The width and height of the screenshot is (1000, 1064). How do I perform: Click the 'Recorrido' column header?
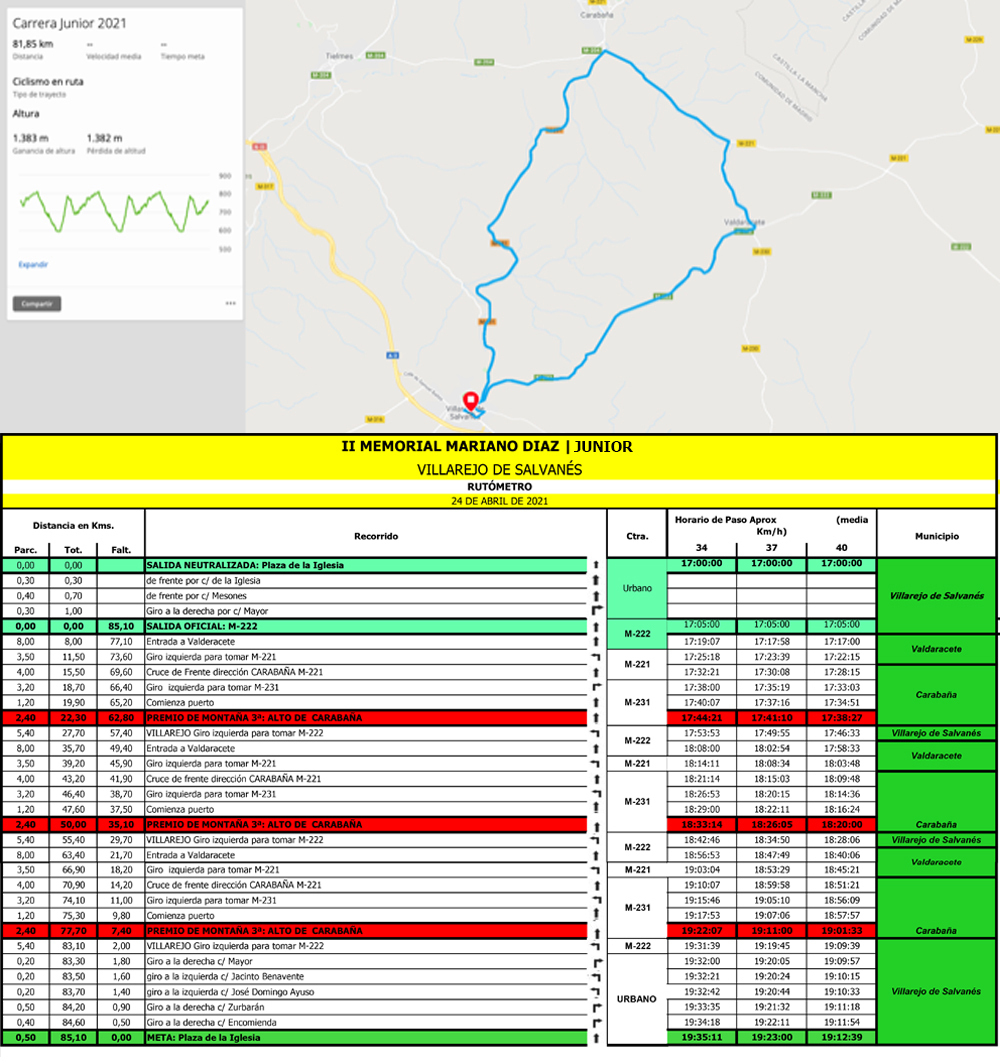click(x=376, y=536)
